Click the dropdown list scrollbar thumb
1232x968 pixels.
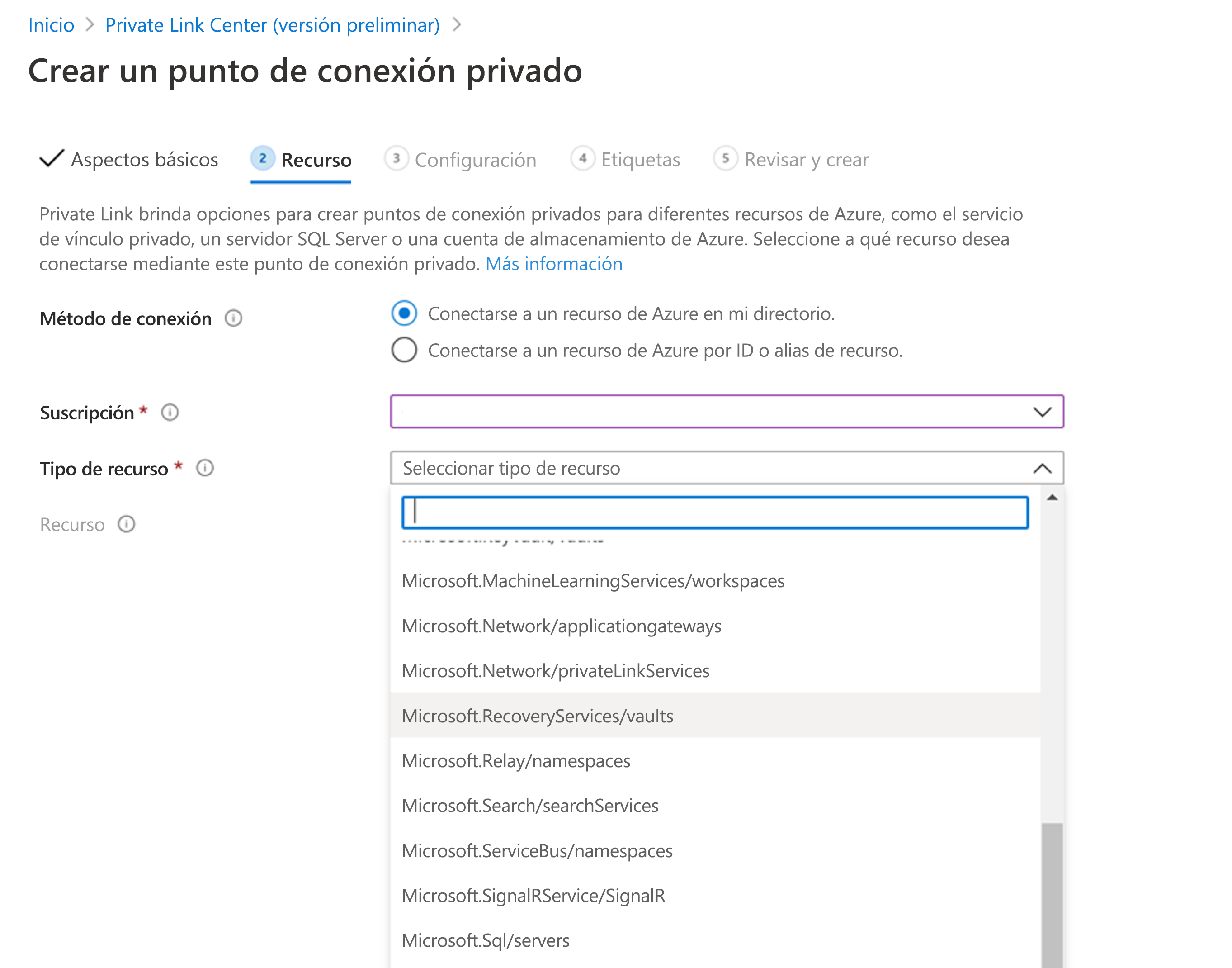(x=1053, y=896)
